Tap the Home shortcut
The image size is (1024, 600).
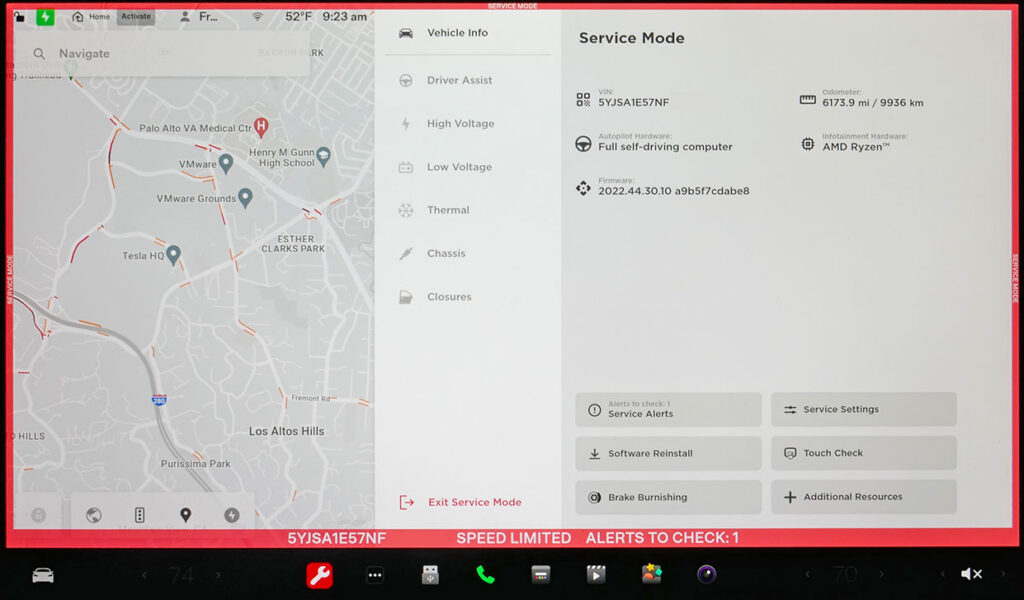pyautogui.click(x=91, y=17)
